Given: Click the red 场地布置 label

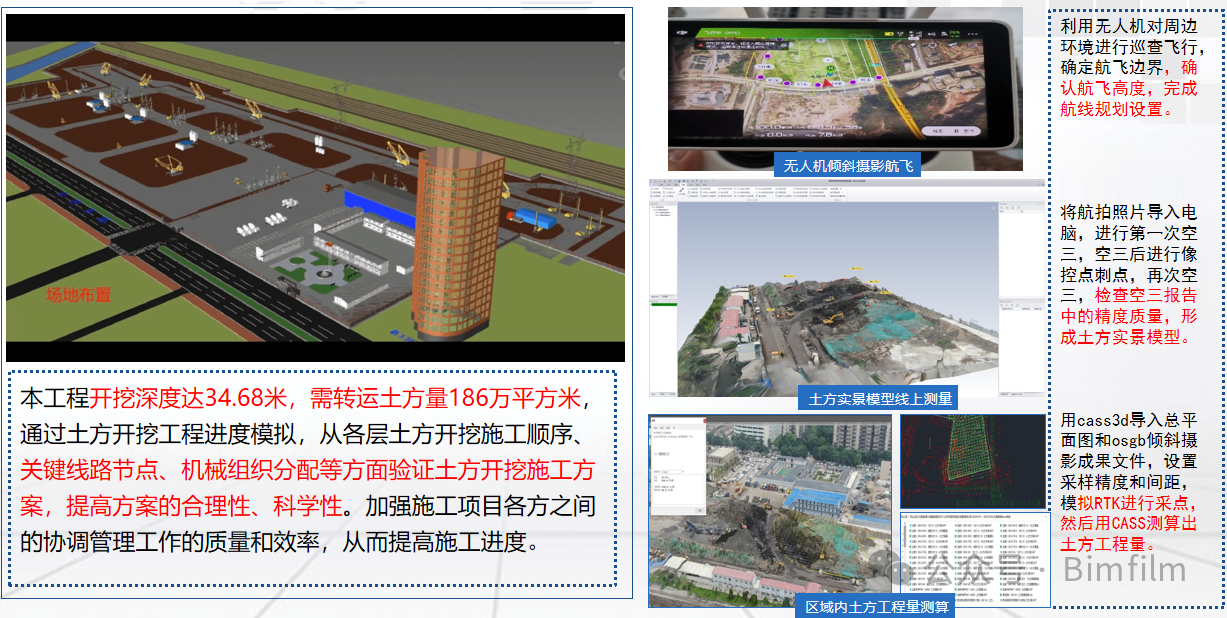Looking at the screenshot, I should (78, 295).
